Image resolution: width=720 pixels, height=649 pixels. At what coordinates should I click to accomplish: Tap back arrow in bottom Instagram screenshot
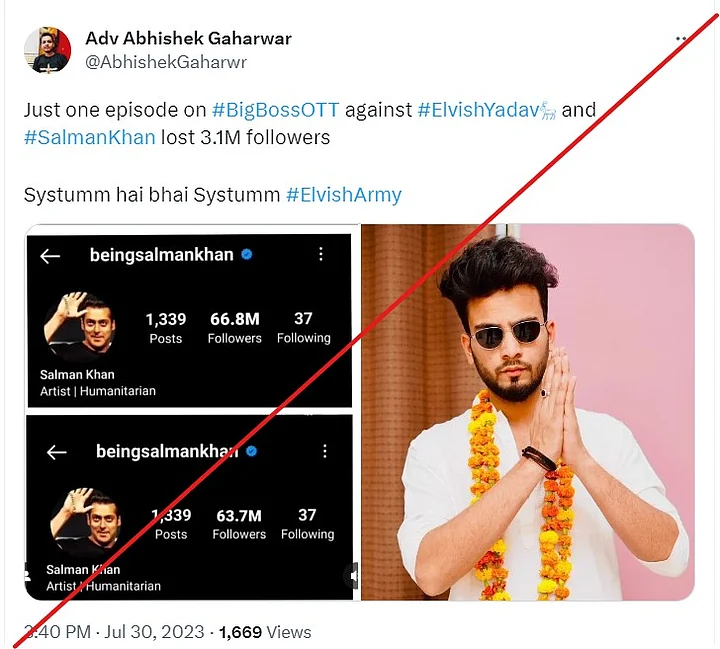coord(56,452)
